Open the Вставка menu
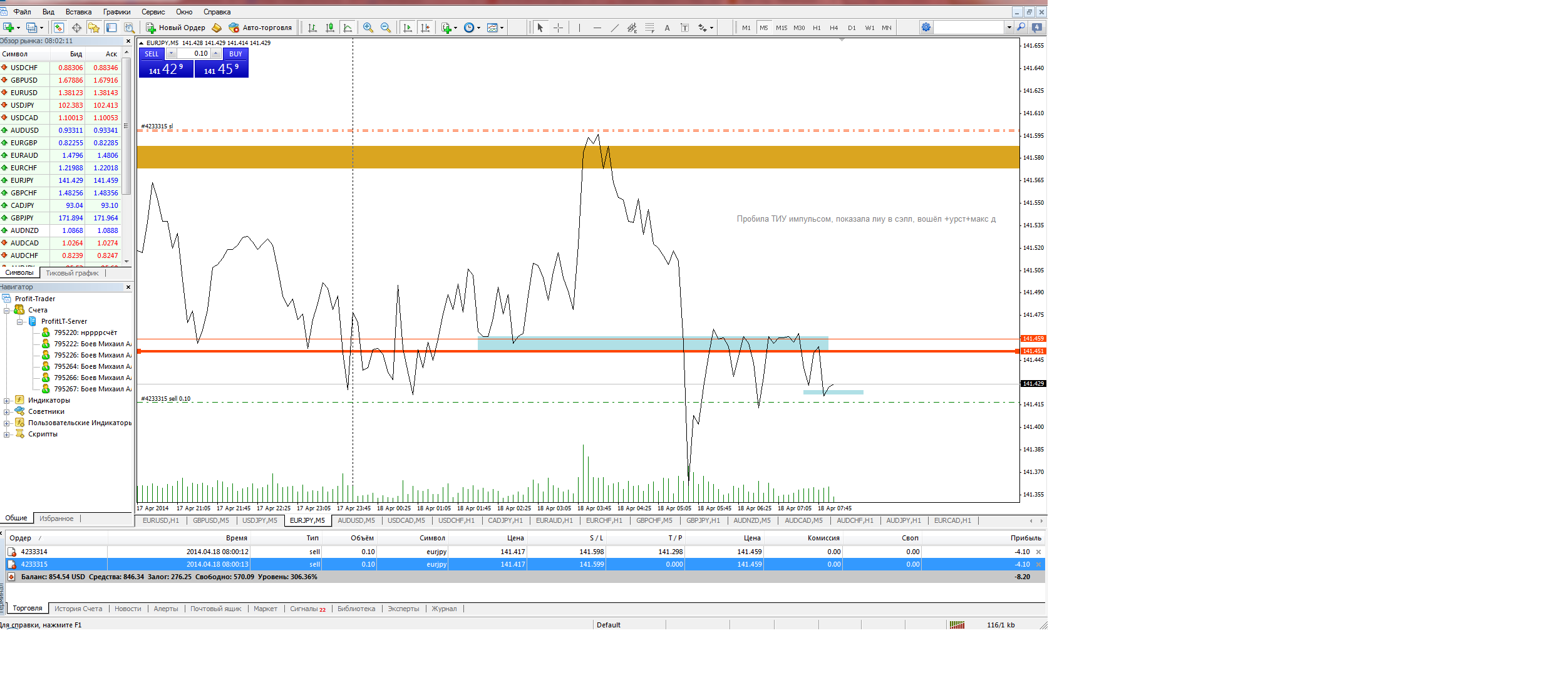Image resolution: width=1568 pixels, height=680 pixels. coord(79,12)
